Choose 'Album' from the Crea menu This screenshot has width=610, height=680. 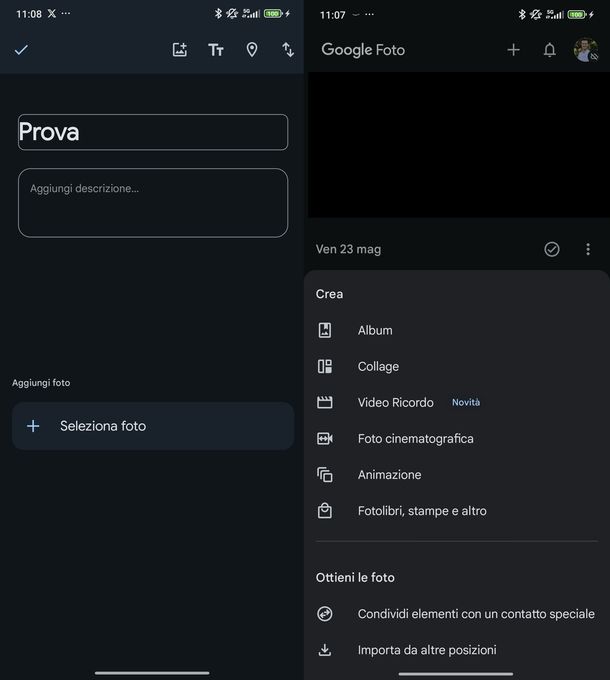(457, 330)
